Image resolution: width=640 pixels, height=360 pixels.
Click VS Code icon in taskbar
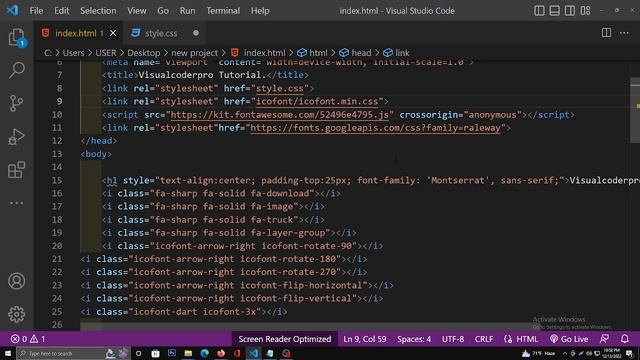(x=253, y=353)
